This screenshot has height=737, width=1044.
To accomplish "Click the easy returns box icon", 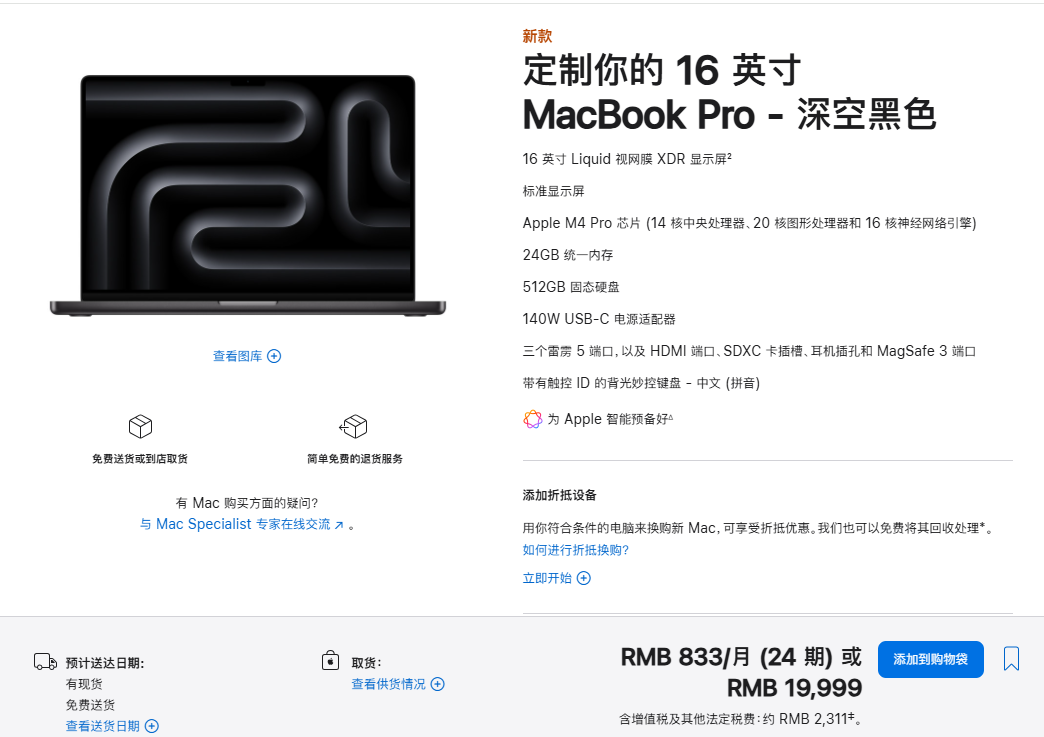I will (354, 426).
